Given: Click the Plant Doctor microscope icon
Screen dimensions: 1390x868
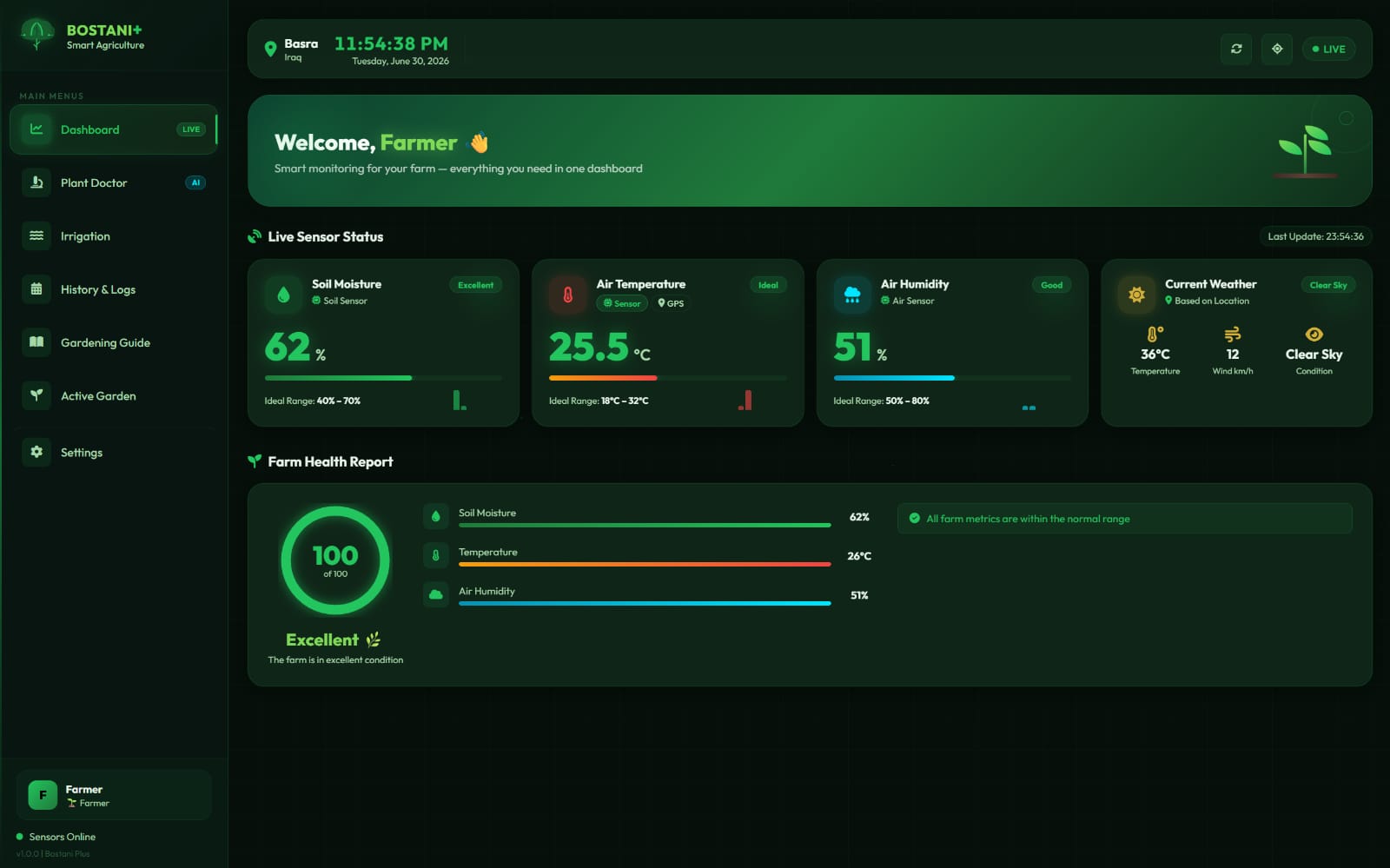Looking at the screenshot, I should [x=36, y=182].
